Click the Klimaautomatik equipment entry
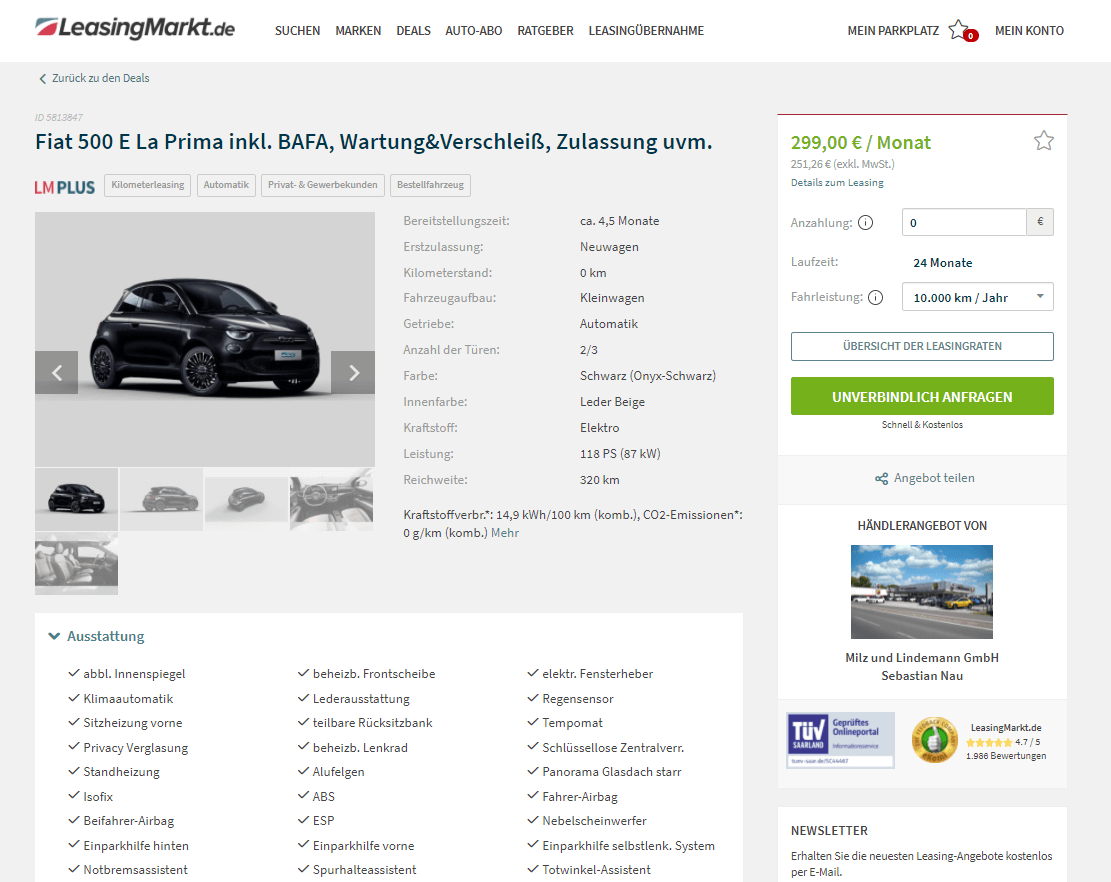 pos(128,699)
